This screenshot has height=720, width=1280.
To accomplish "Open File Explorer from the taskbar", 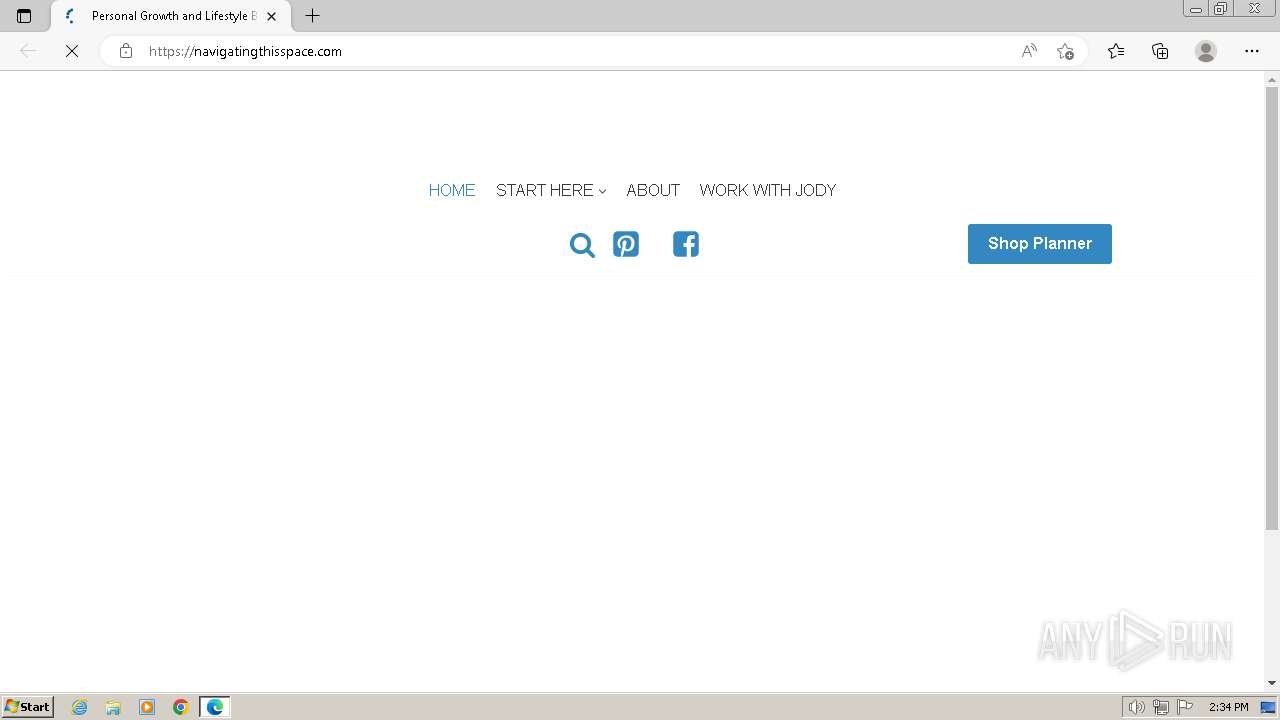I will tap(113, 707).
